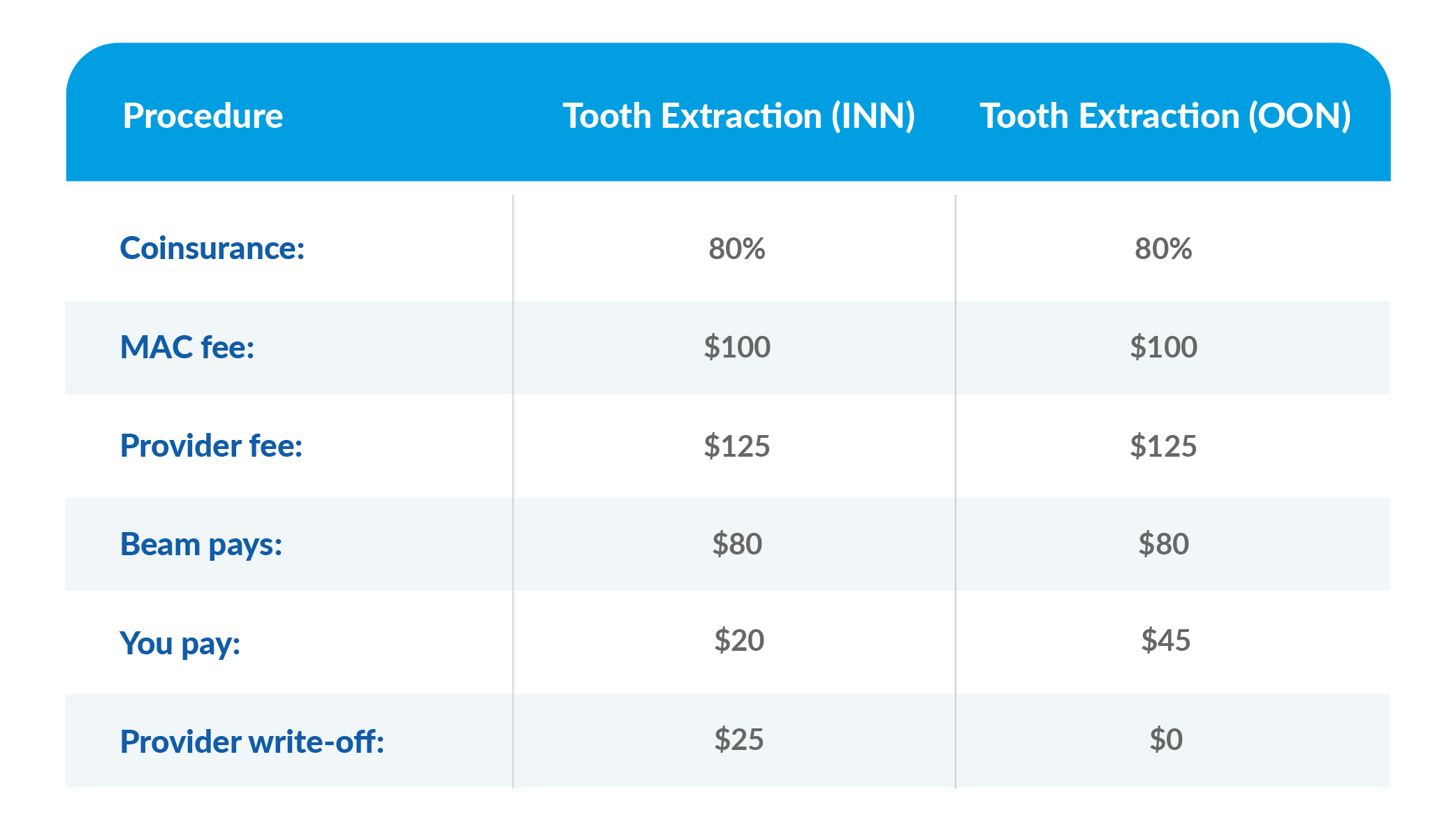Click the Procedure column header
The width and height of the screenshot is (1456, 831).
tap(203, 116)
